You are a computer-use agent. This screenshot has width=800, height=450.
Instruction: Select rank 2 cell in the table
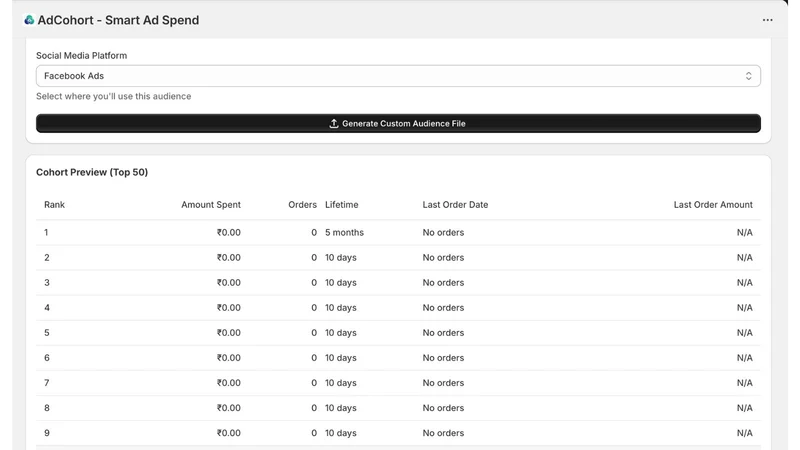46,258
